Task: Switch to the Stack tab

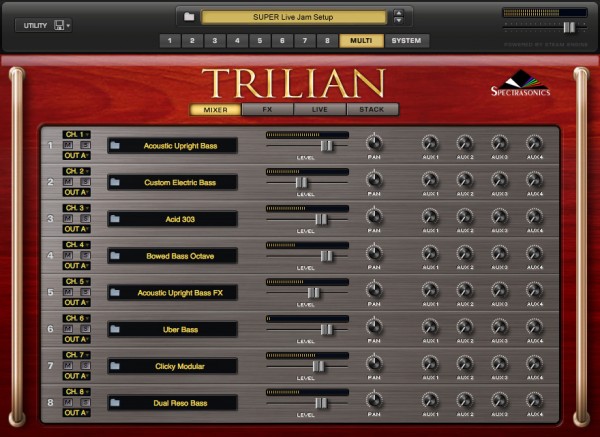Action: [x=372, y=109]
